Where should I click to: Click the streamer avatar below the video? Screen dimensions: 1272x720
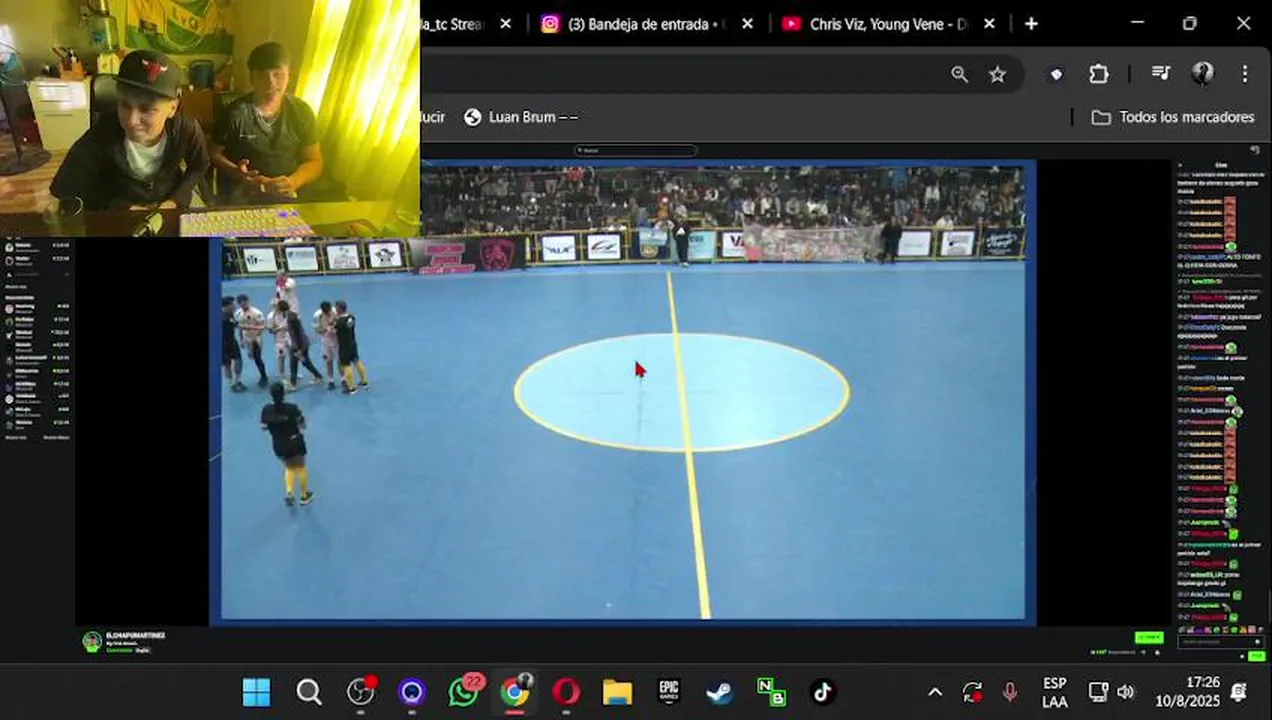tap(92, 642)
